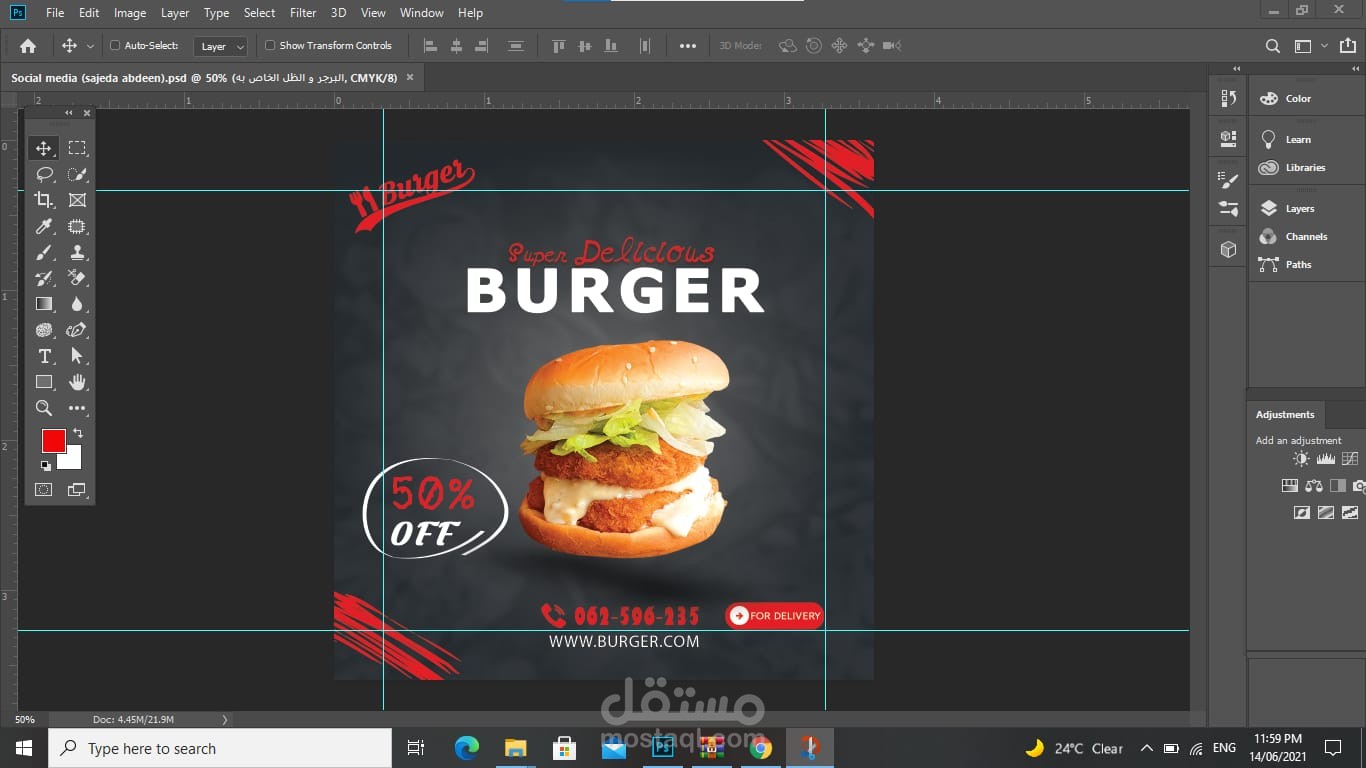Screen dimensions: 1366x768
Task: Select the Eraser tool
Action: [77, 278]
